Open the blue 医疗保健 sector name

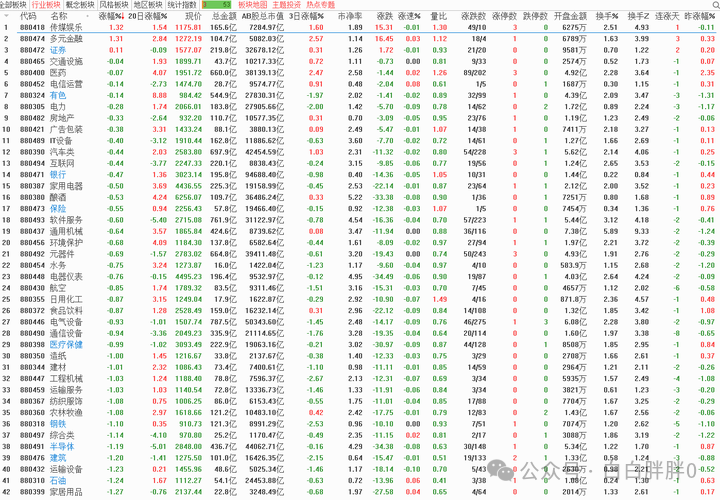point(66,344)
